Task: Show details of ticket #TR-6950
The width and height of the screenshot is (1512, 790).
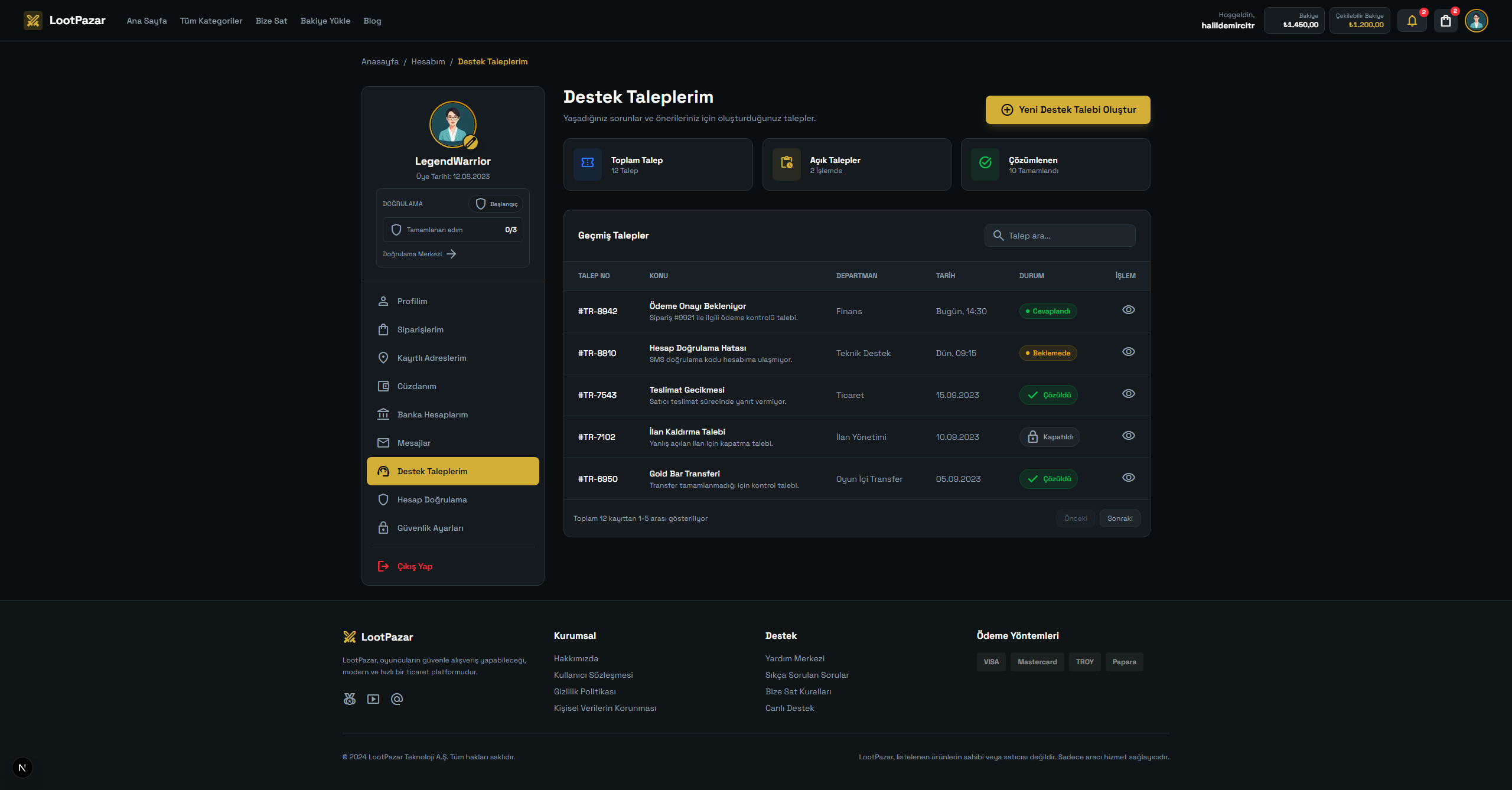Action: pyautogui.click(x=1128, y=478)
